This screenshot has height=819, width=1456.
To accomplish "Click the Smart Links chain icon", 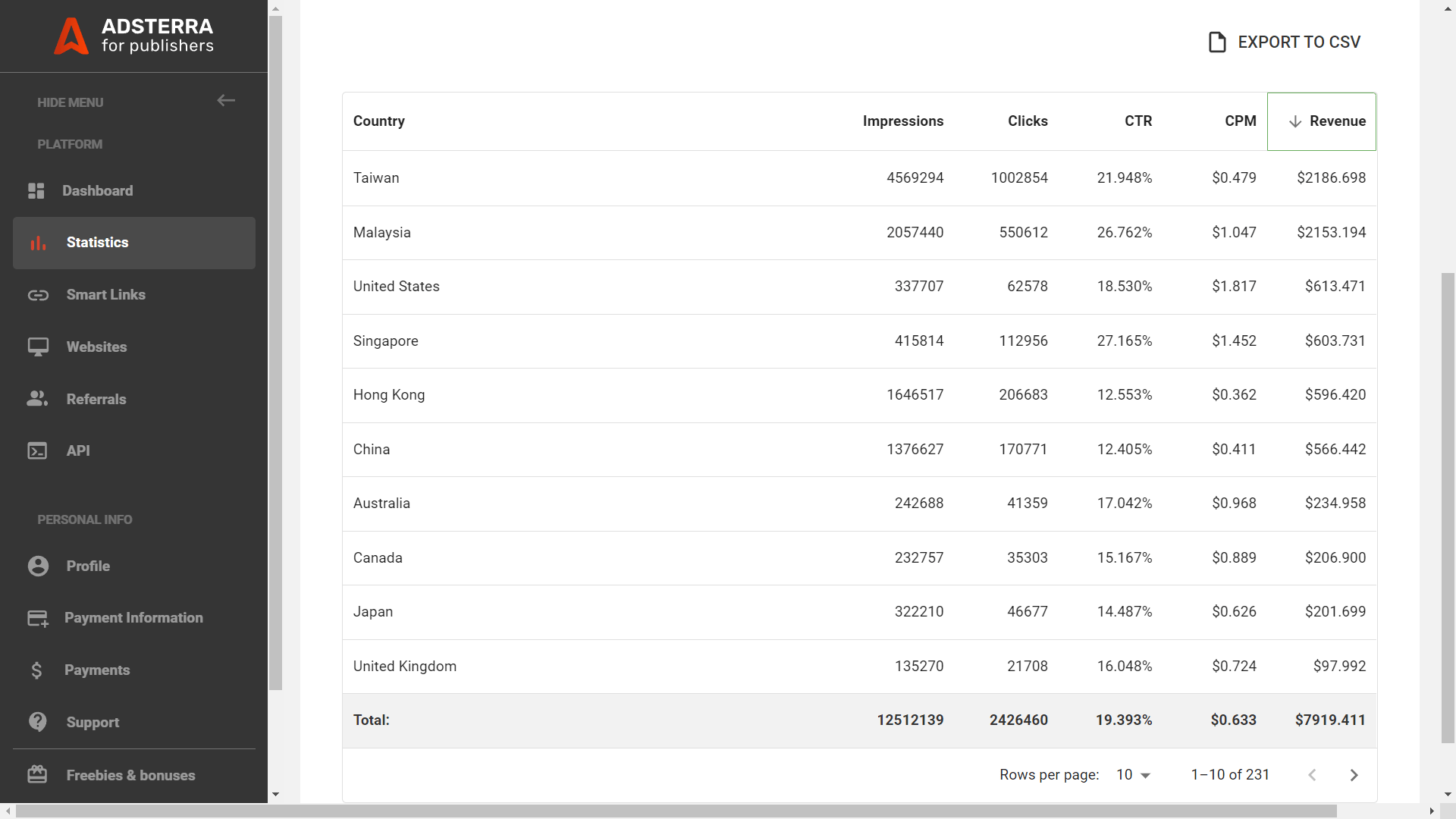I will click(38, 295).
